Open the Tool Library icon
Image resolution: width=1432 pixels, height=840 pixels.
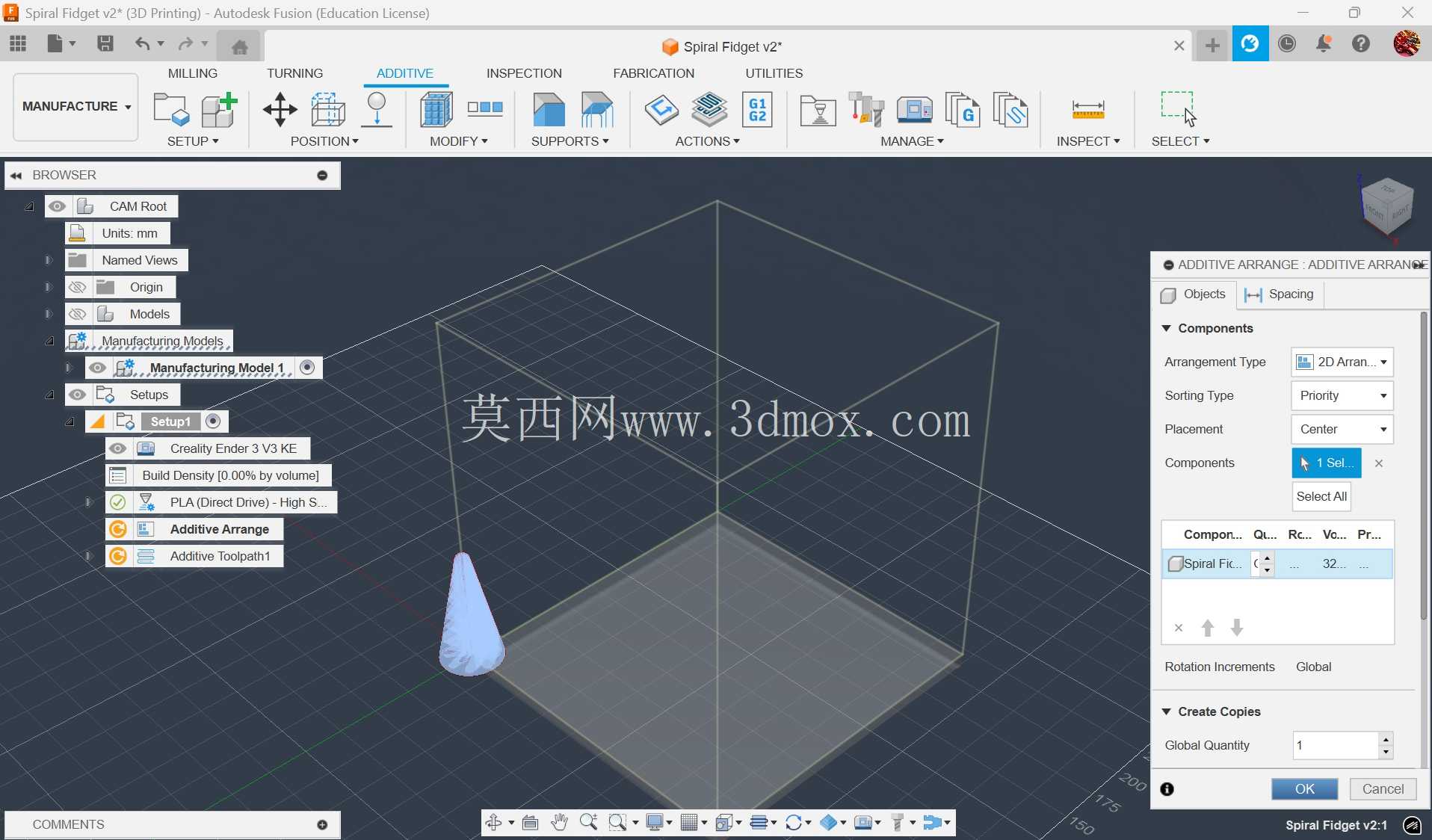(866, 110)
